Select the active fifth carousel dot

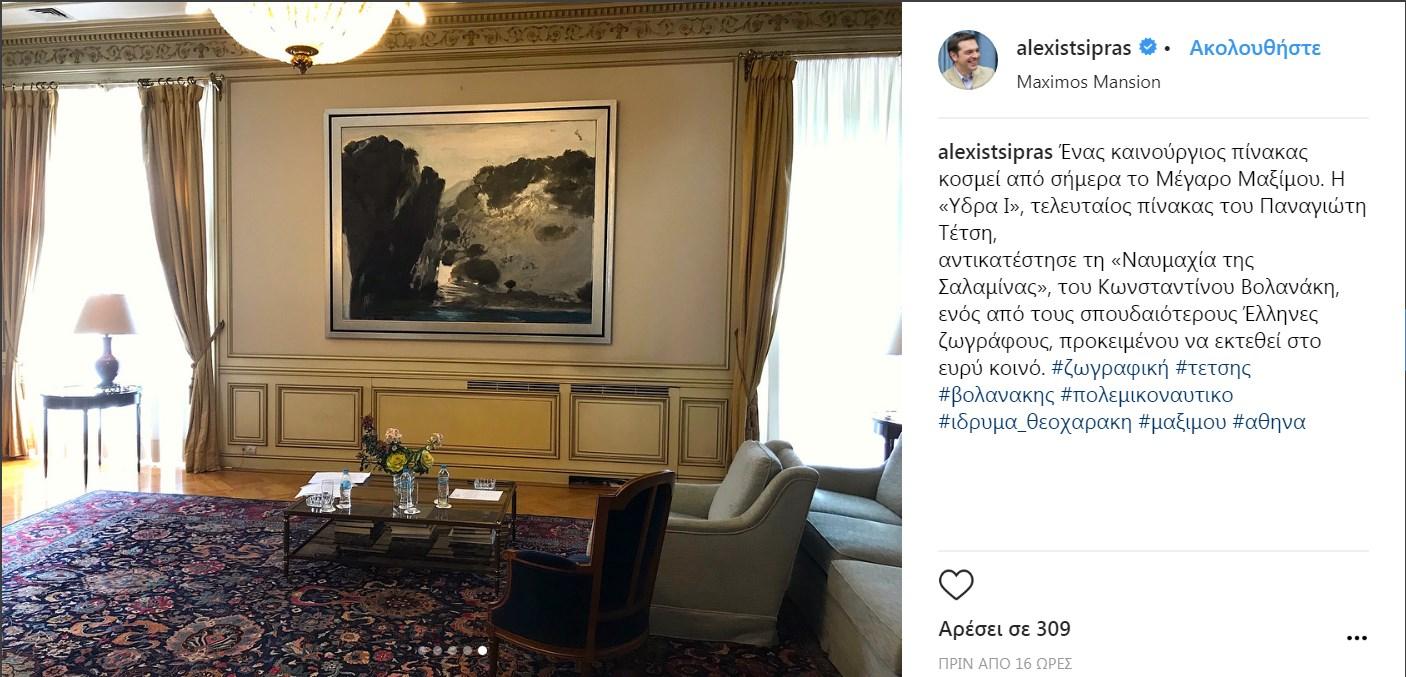pos(482,650)
